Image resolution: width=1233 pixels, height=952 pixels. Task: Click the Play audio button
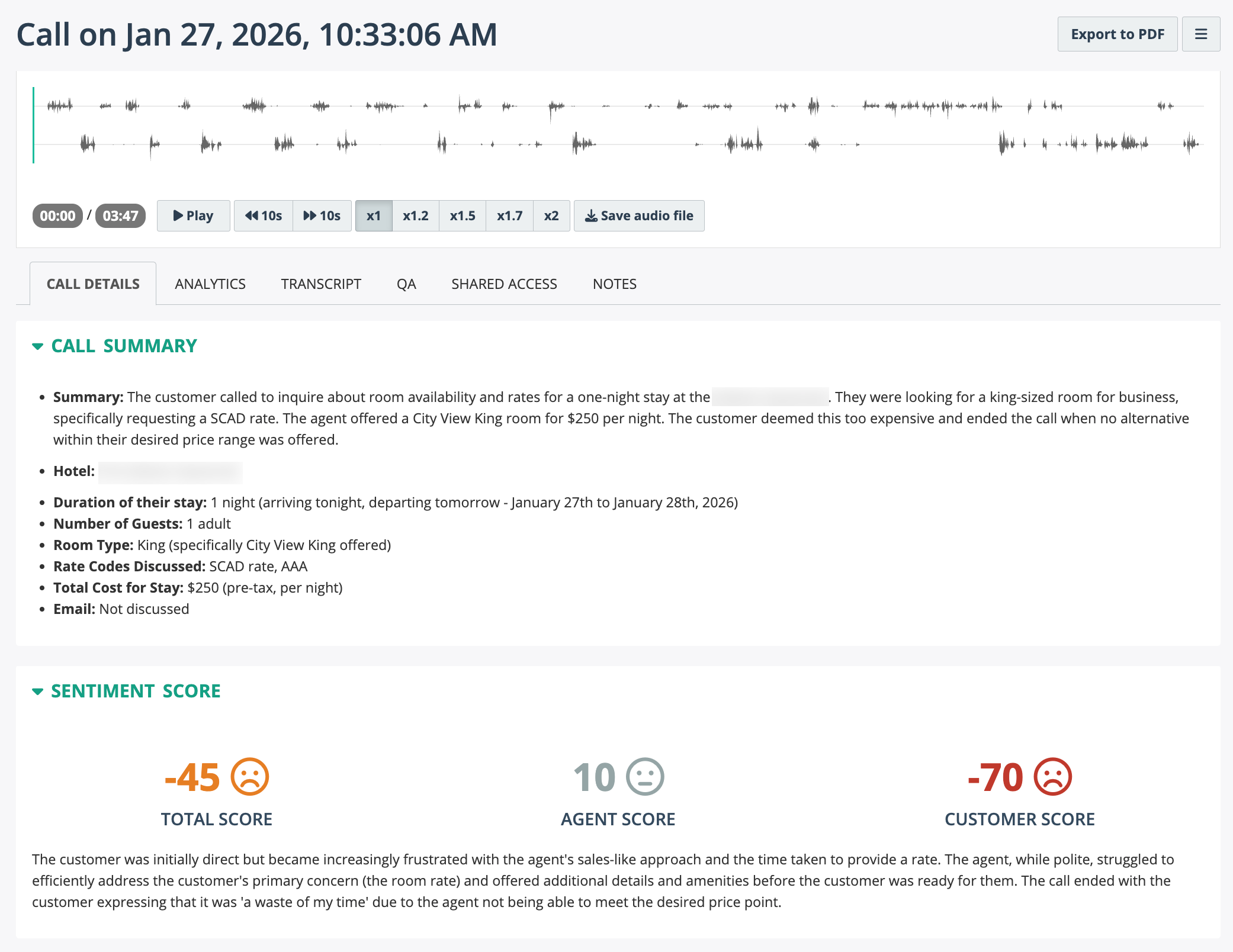(x=193, y=216)
